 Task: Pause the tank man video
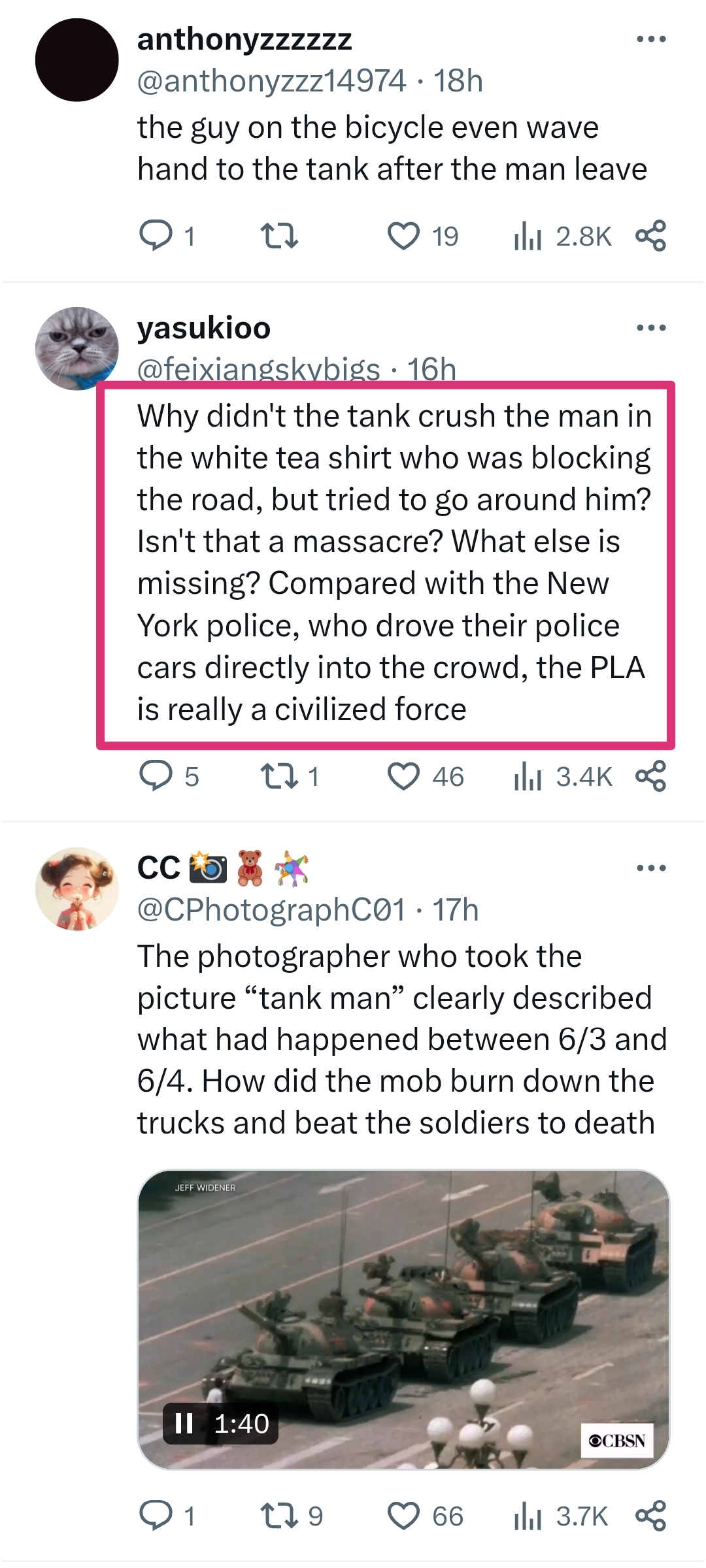coord(184,1424)
